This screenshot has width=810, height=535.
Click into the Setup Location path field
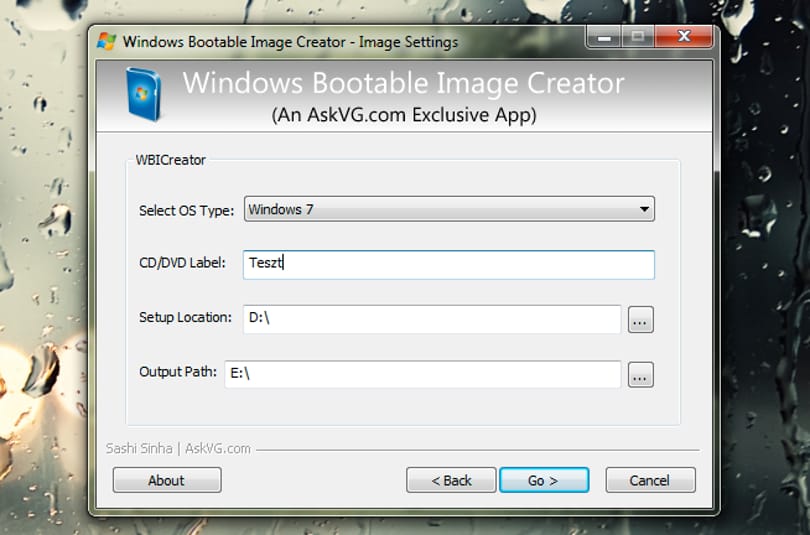tap(432, 319)
